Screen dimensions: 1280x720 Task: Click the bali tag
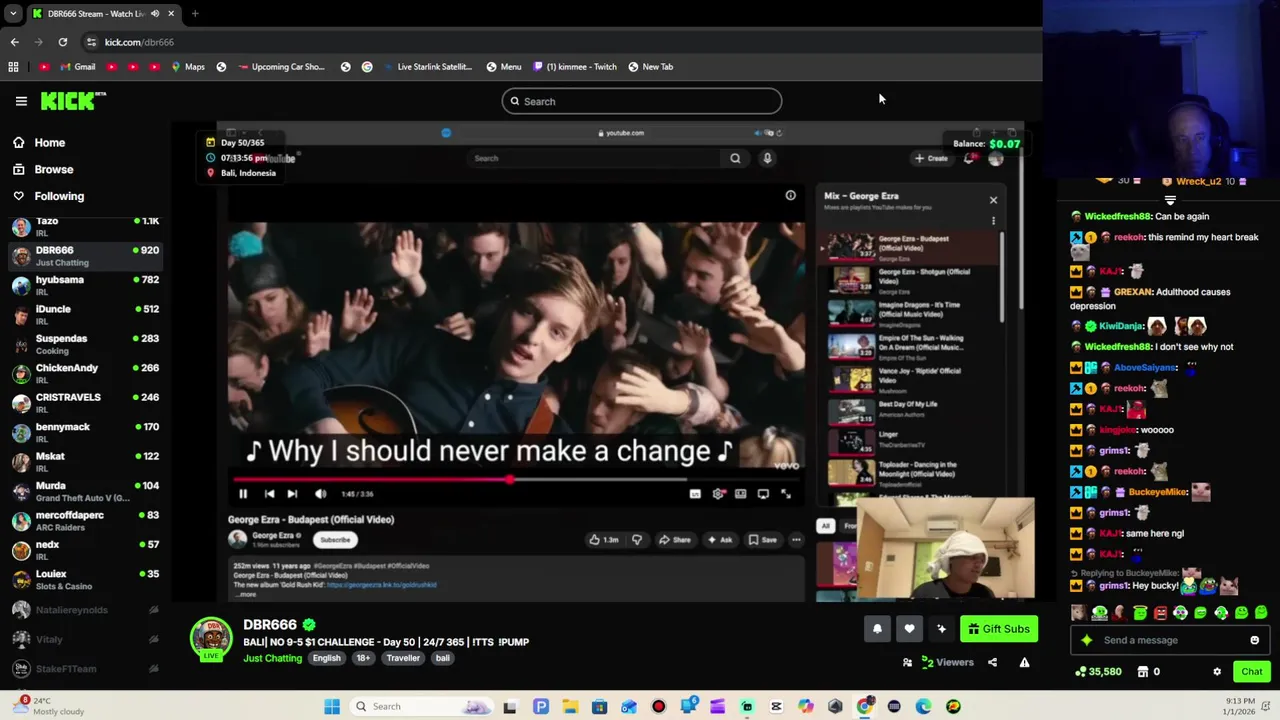(x=442, y=658)
